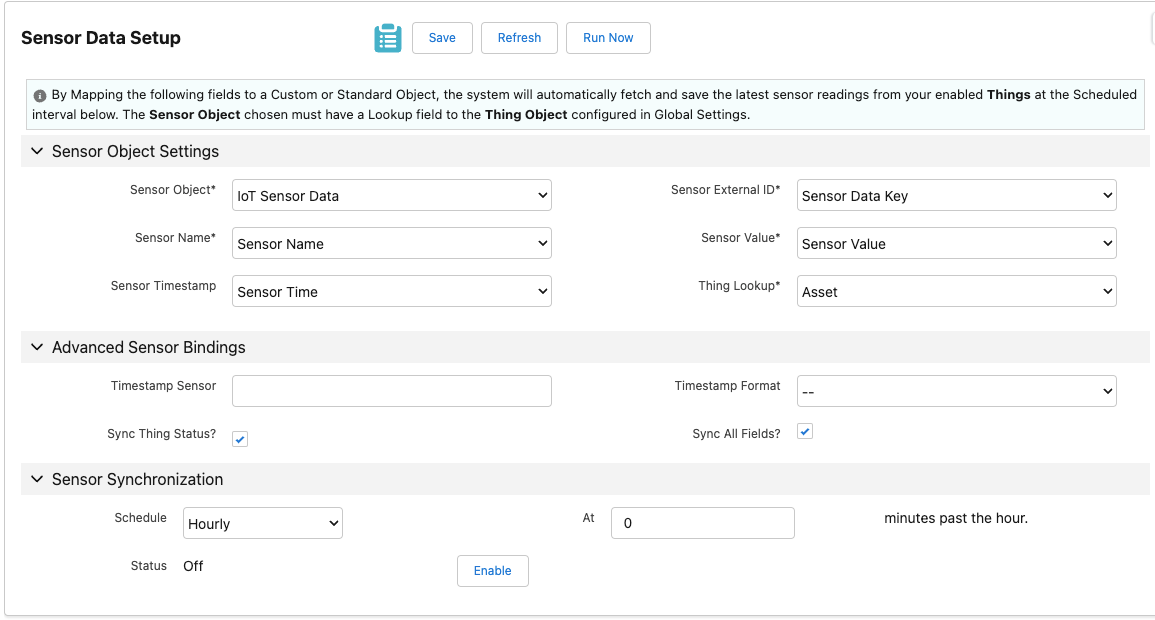Open the Timestamp Format dropdown

[957, 391]
